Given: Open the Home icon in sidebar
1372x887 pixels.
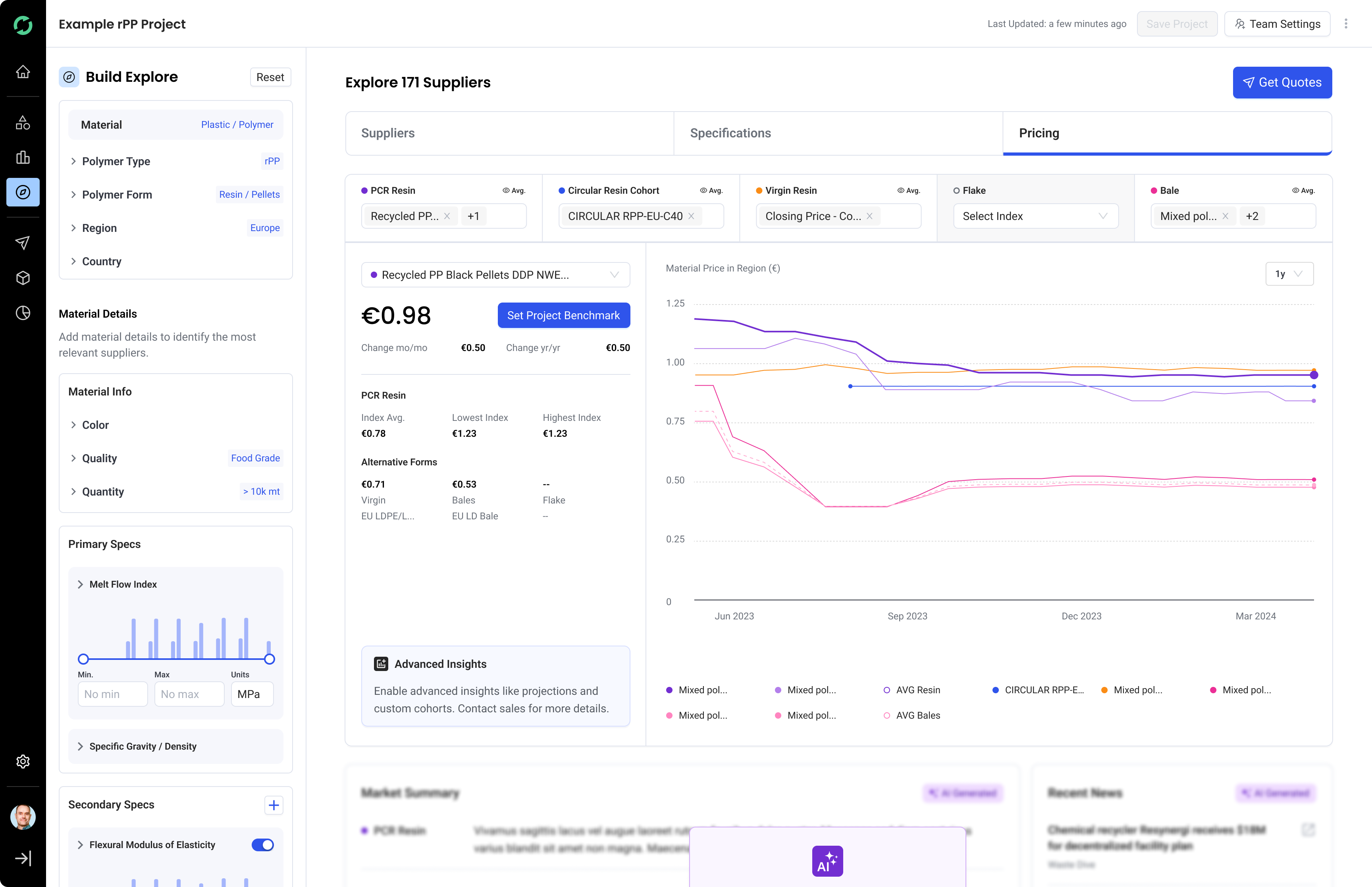Looking at the screenshot, I should tap(23, 72).
